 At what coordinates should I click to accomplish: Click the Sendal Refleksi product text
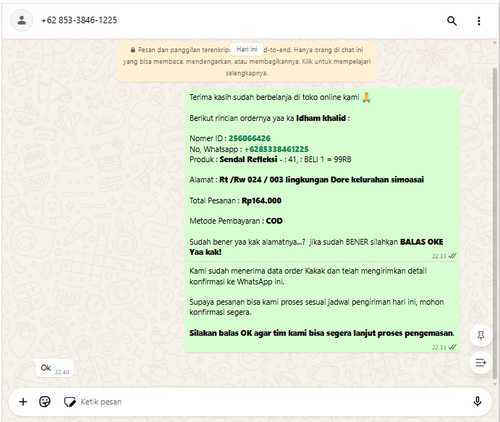(x=248, y=159)
